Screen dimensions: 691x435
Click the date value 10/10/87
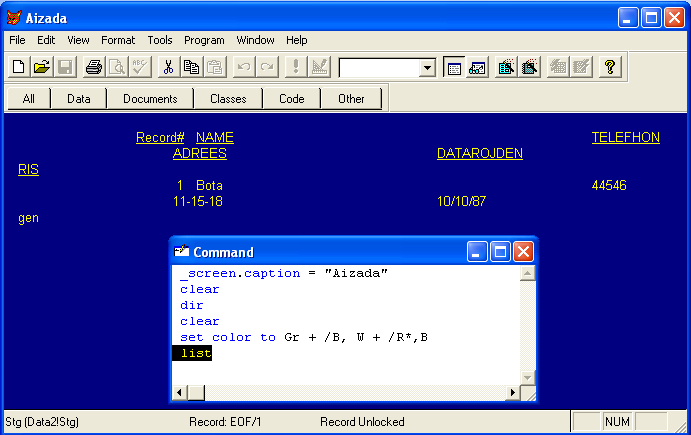[461, 201]
